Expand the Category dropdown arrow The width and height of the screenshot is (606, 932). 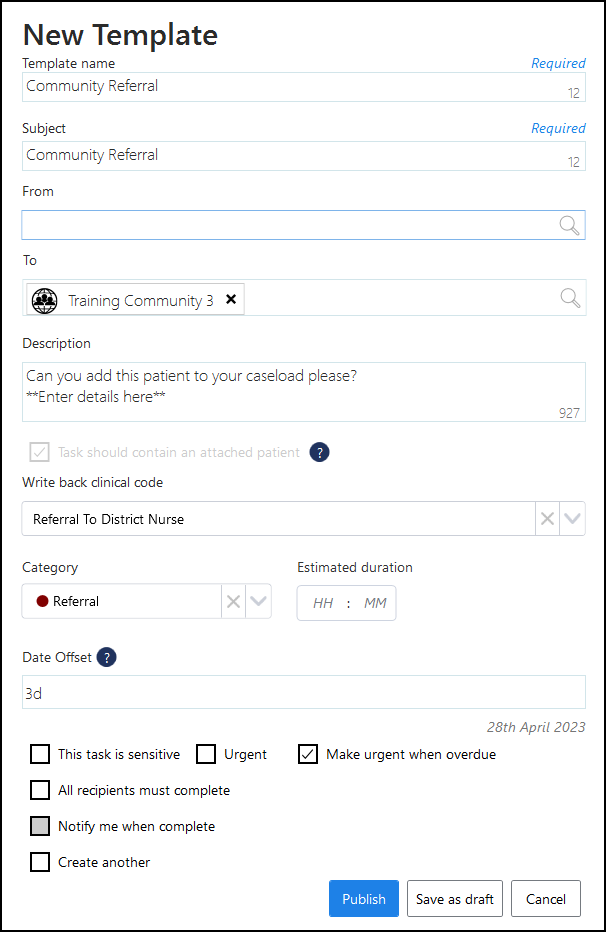coord(258,601)
